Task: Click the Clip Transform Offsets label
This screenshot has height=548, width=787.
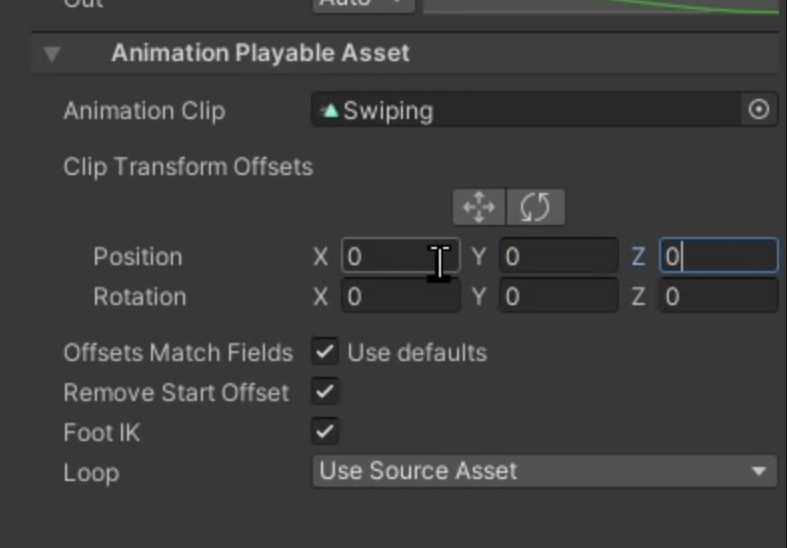Action: click(x=188, y=166)
